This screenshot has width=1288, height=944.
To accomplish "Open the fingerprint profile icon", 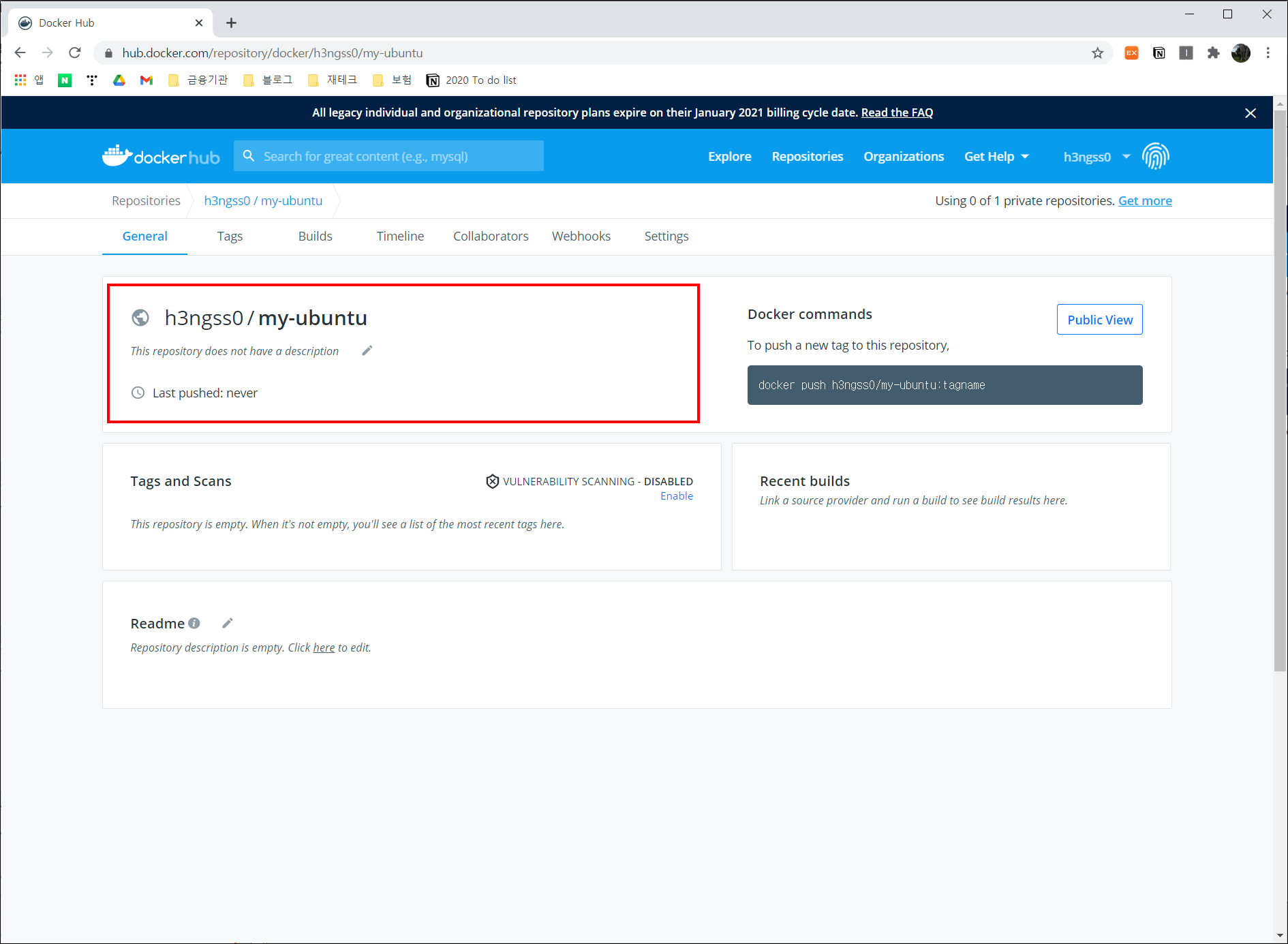I will (x=1156, y=156).
